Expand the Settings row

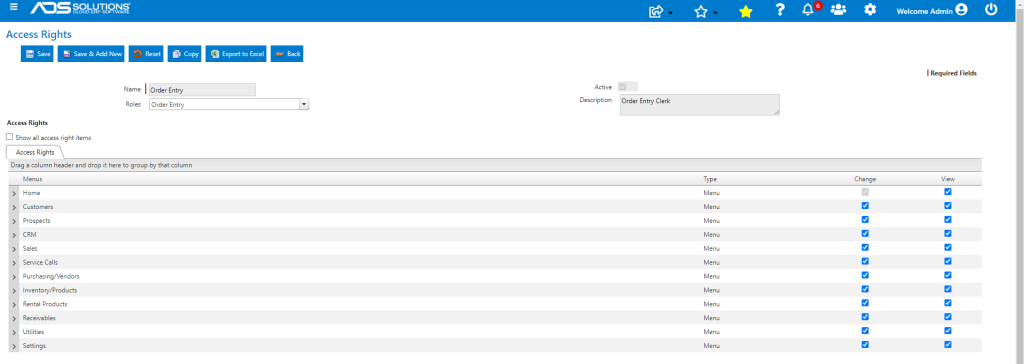click(14, 346)
